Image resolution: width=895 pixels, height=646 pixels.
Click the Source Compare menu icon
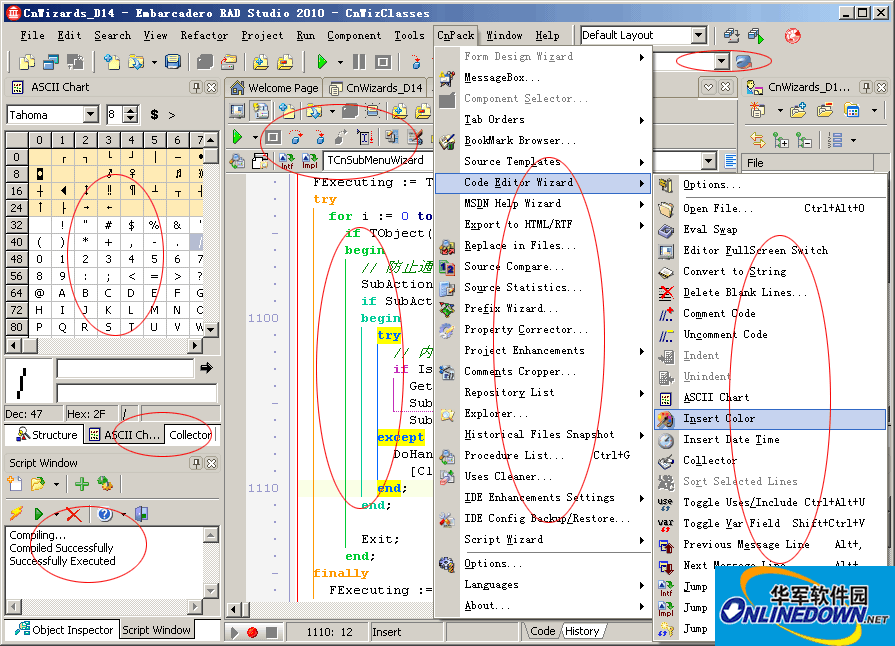(448, 267)
